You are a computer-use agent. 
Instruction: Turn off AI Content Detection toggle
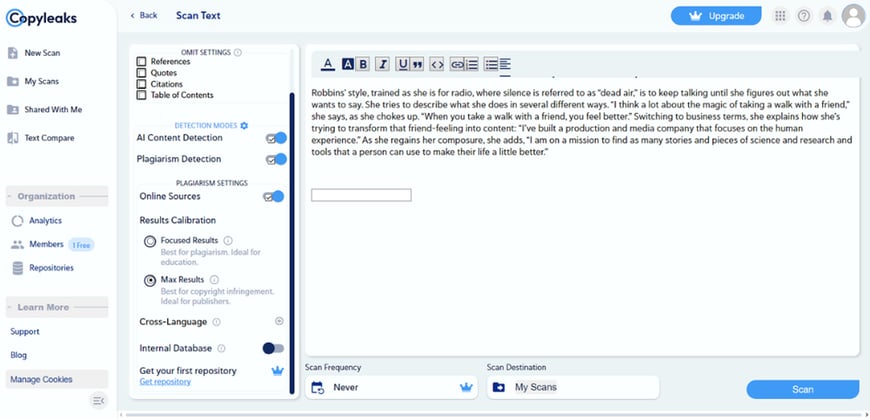(x=275, y=138)
